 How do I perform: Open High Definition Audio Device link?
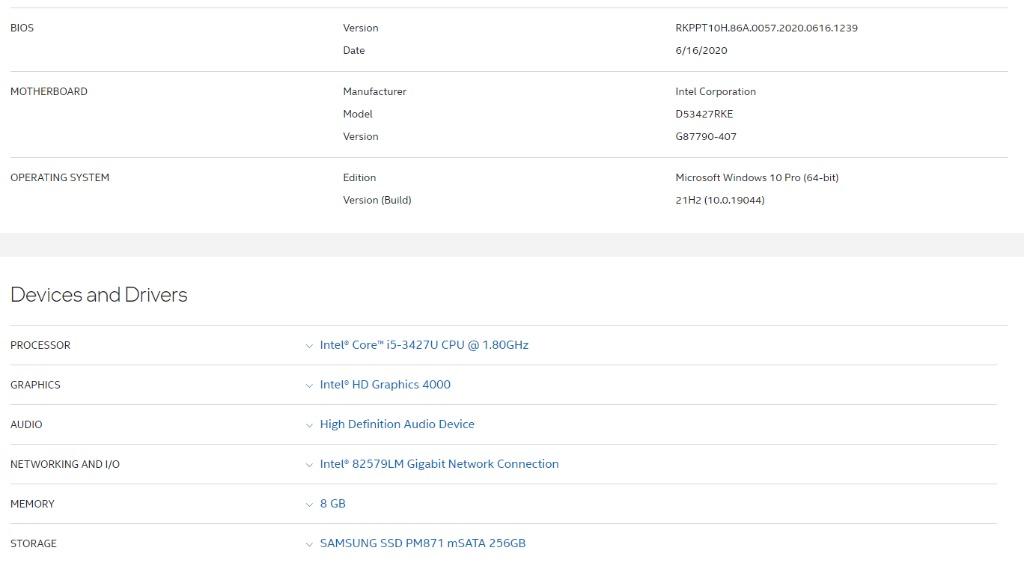[397, 424]
